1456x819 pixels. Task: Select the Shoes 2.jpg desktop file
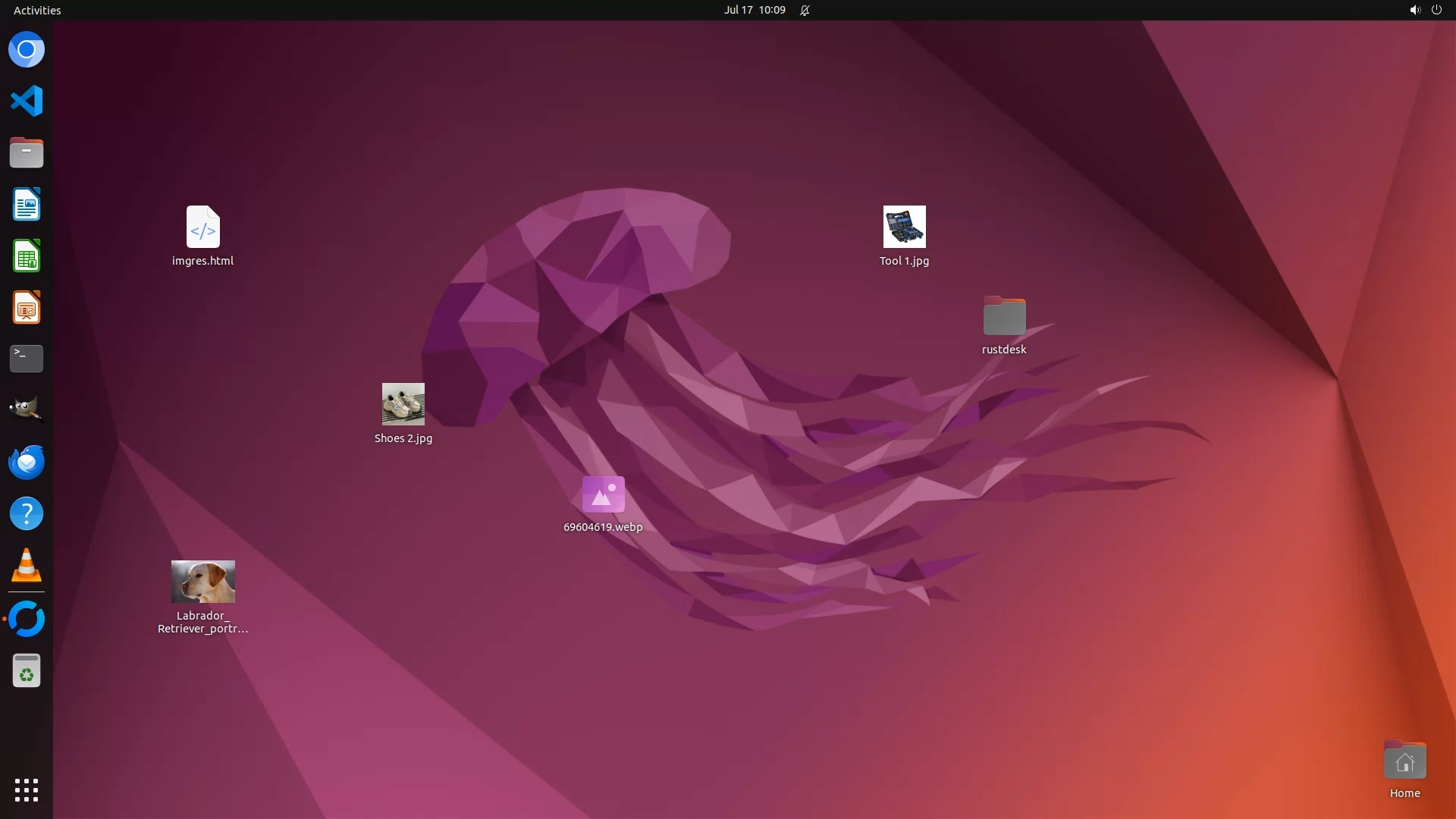(x=403, y=404)
